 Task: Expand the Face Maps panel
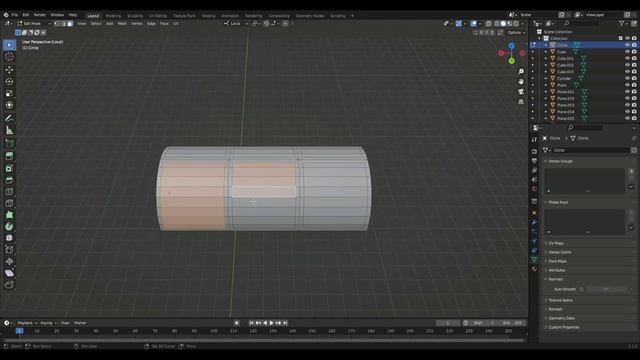point(557,261)
